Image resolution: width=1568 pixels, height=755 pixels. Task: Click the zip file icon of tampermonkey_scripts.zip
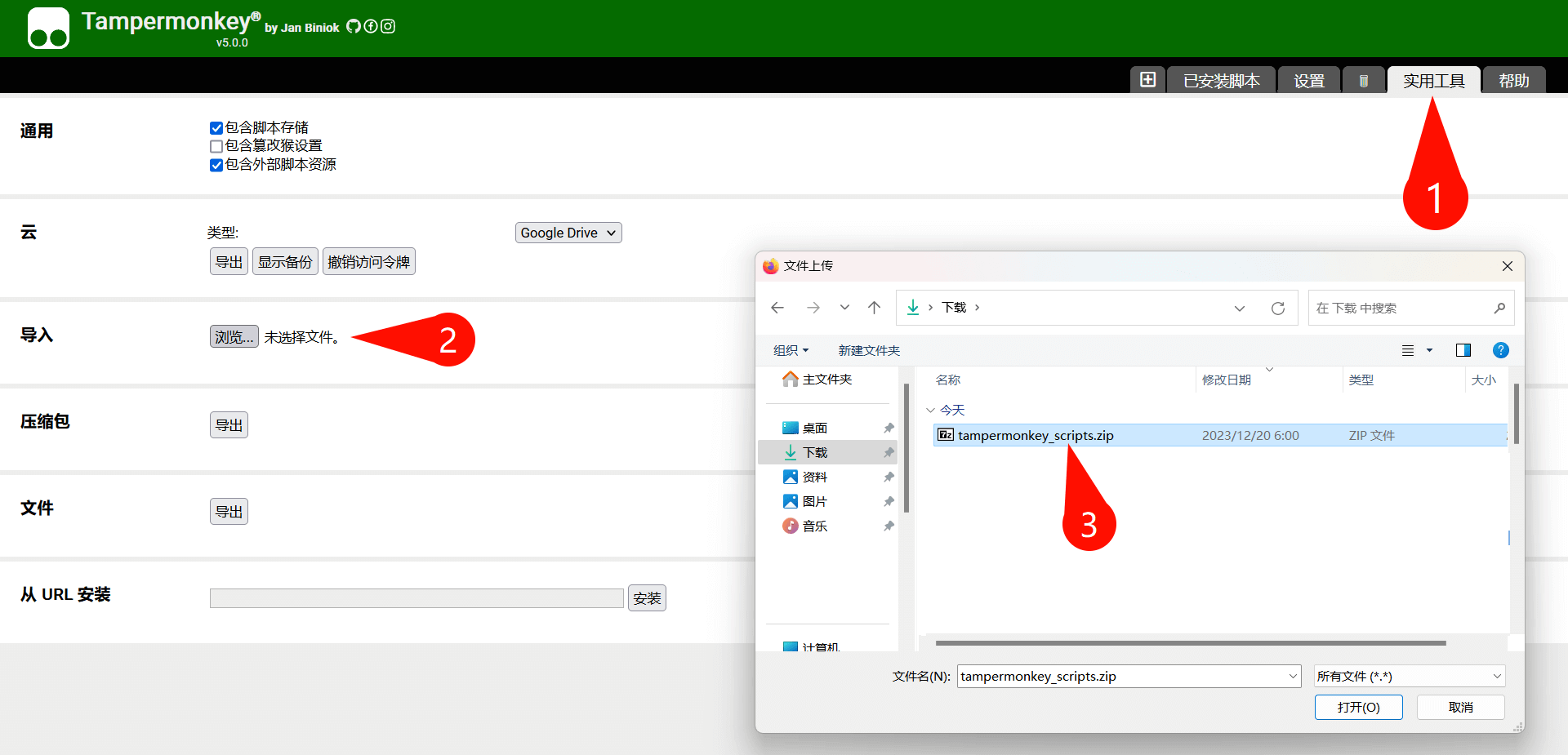[x=946, y=435]
